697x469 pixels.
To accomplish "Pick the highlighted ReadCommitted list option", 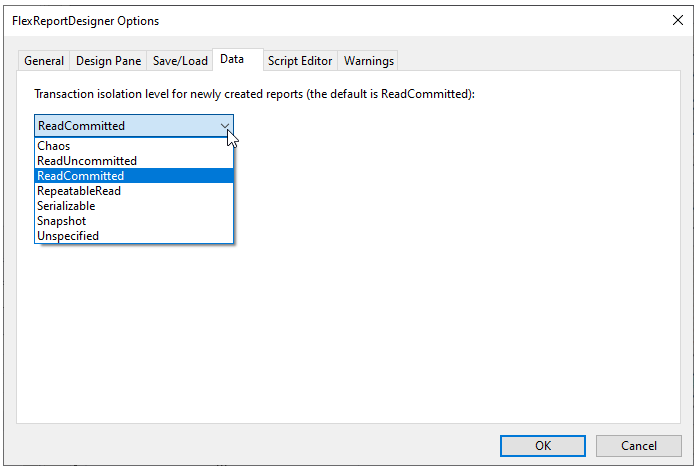I will (x=81, y=176).
